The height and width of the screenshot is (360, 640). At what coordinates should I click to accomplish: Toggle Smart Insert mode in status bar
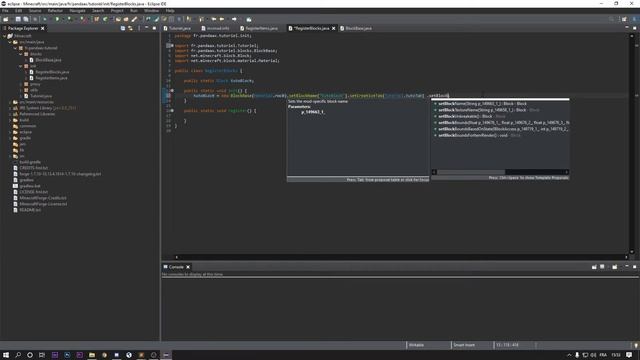[x=464, y=345]
